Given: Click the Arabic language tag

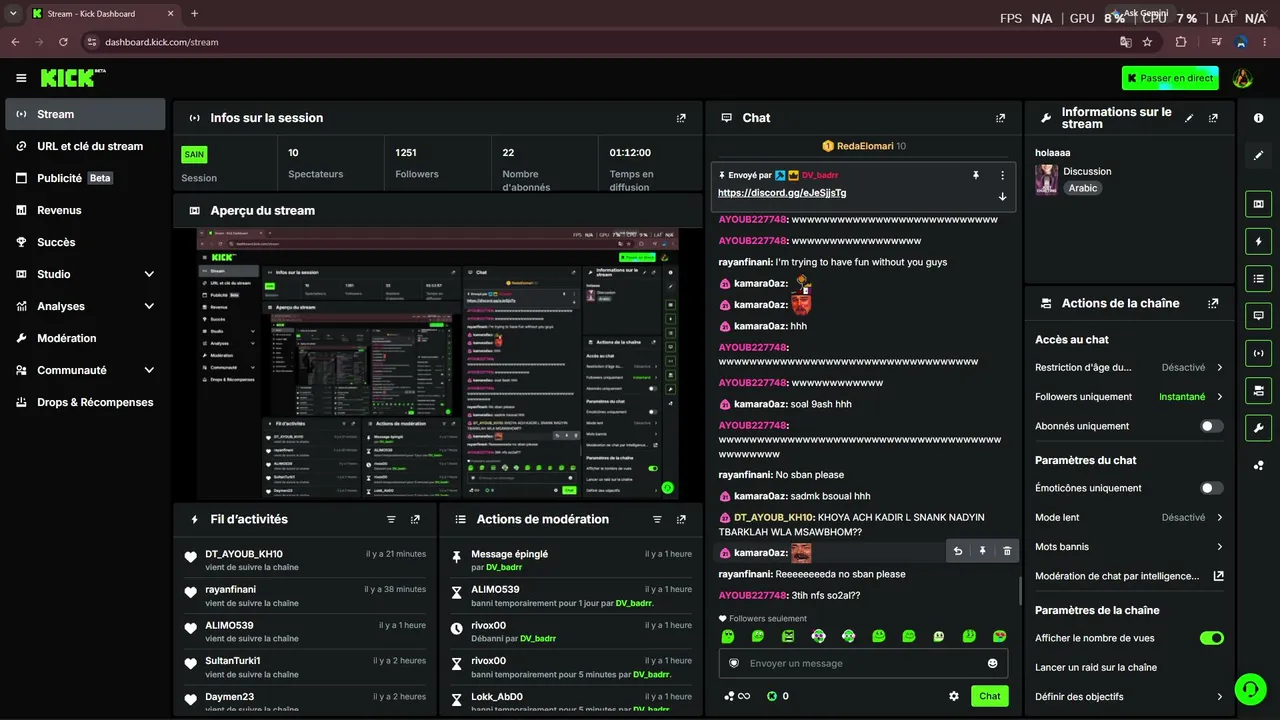Looking at the screenshot, I should click(x=1083, y=188).
